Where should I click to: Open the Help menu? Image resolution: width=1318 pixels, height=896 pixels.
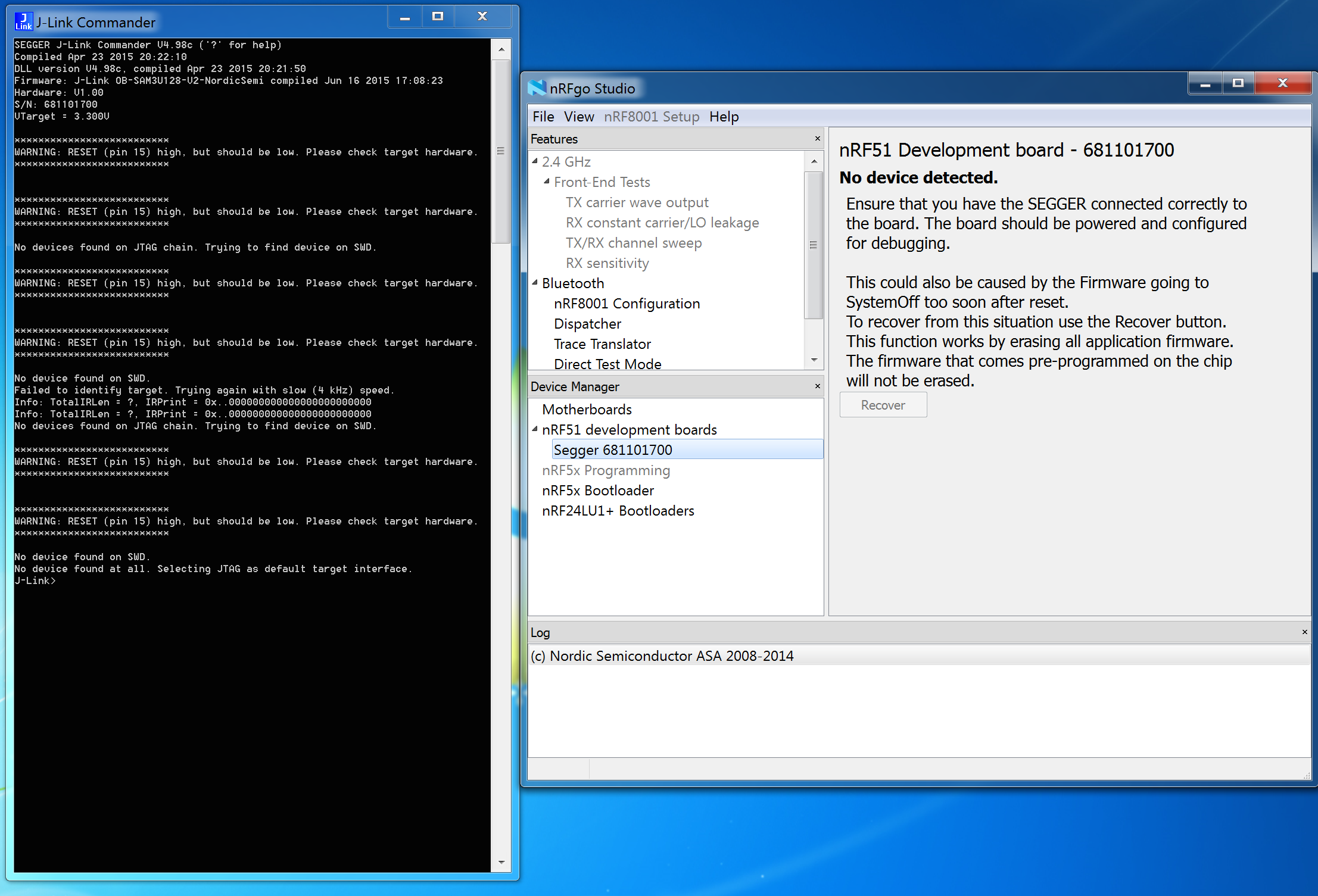(724, 117)
